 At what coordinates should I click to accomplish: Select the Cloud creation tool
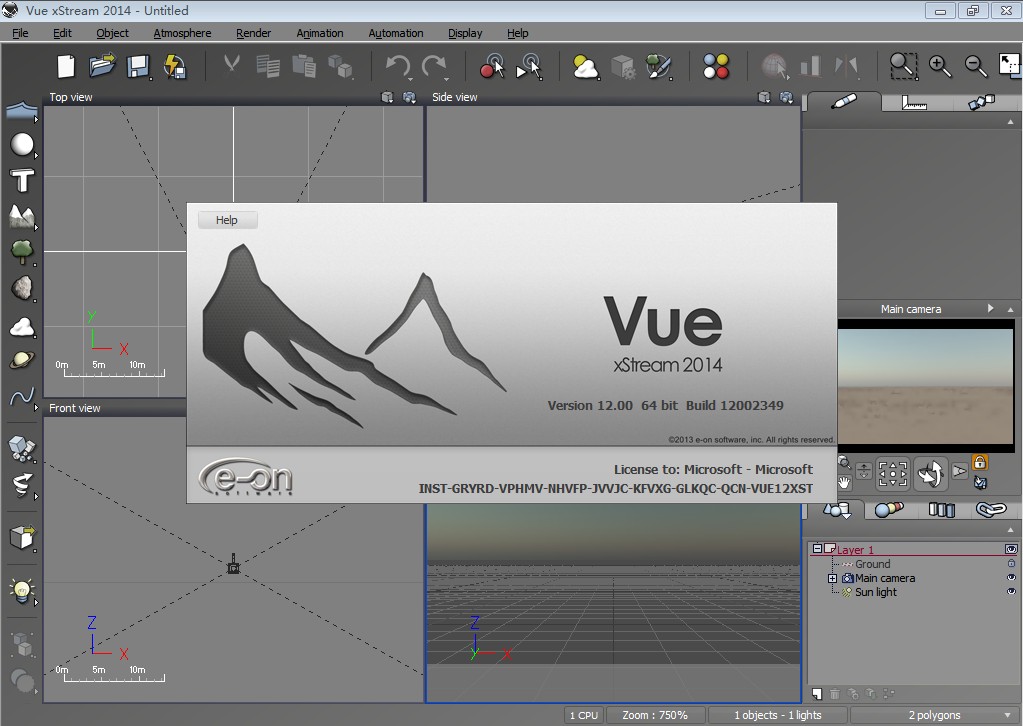tap(22, 324)
